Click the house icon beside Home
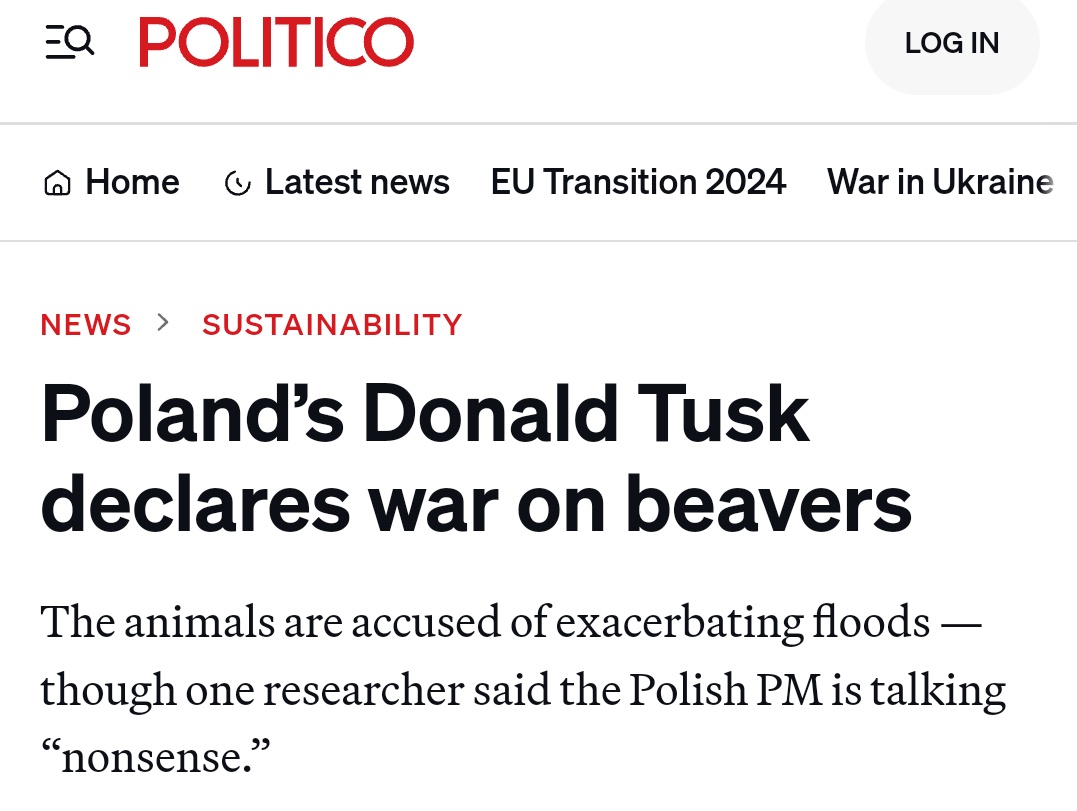This screenshot has height=811, width=1077. 58,183
